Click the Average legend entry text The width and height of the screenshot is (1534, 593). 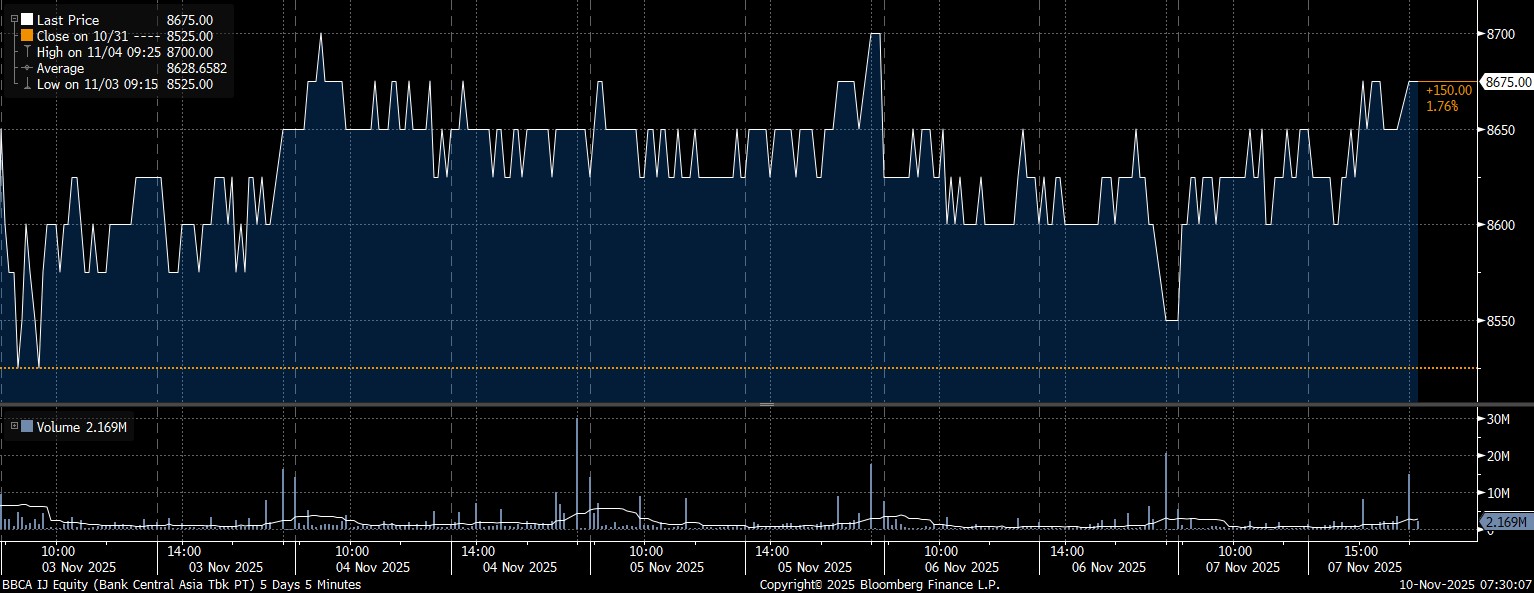(x=60, y=68)
